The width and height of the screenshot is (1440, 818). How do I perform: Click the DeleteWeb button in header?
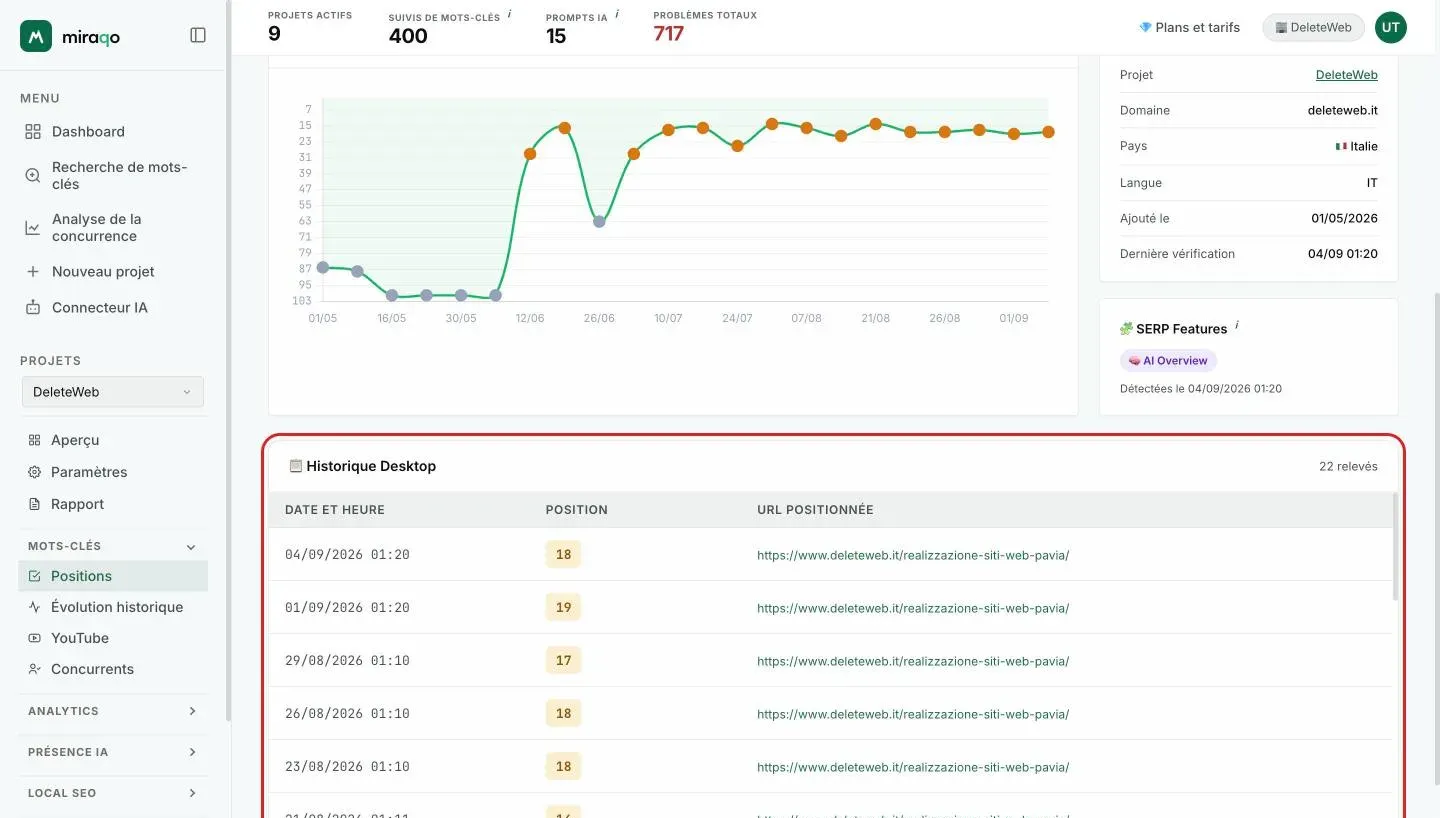click(x=1314, y=28)
